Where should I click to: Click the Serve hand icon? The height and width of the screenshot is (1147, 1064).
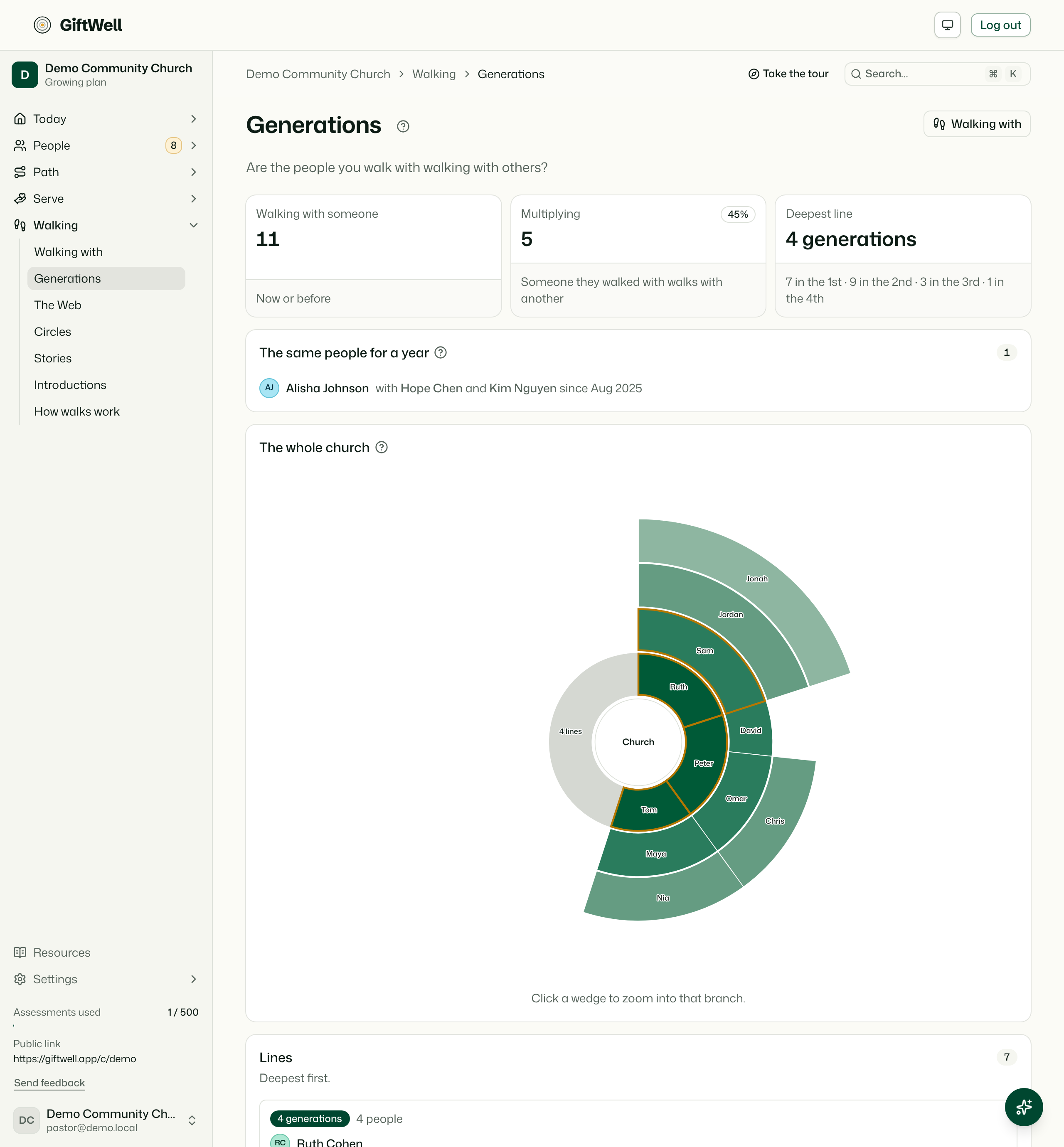tap(20, 198)
